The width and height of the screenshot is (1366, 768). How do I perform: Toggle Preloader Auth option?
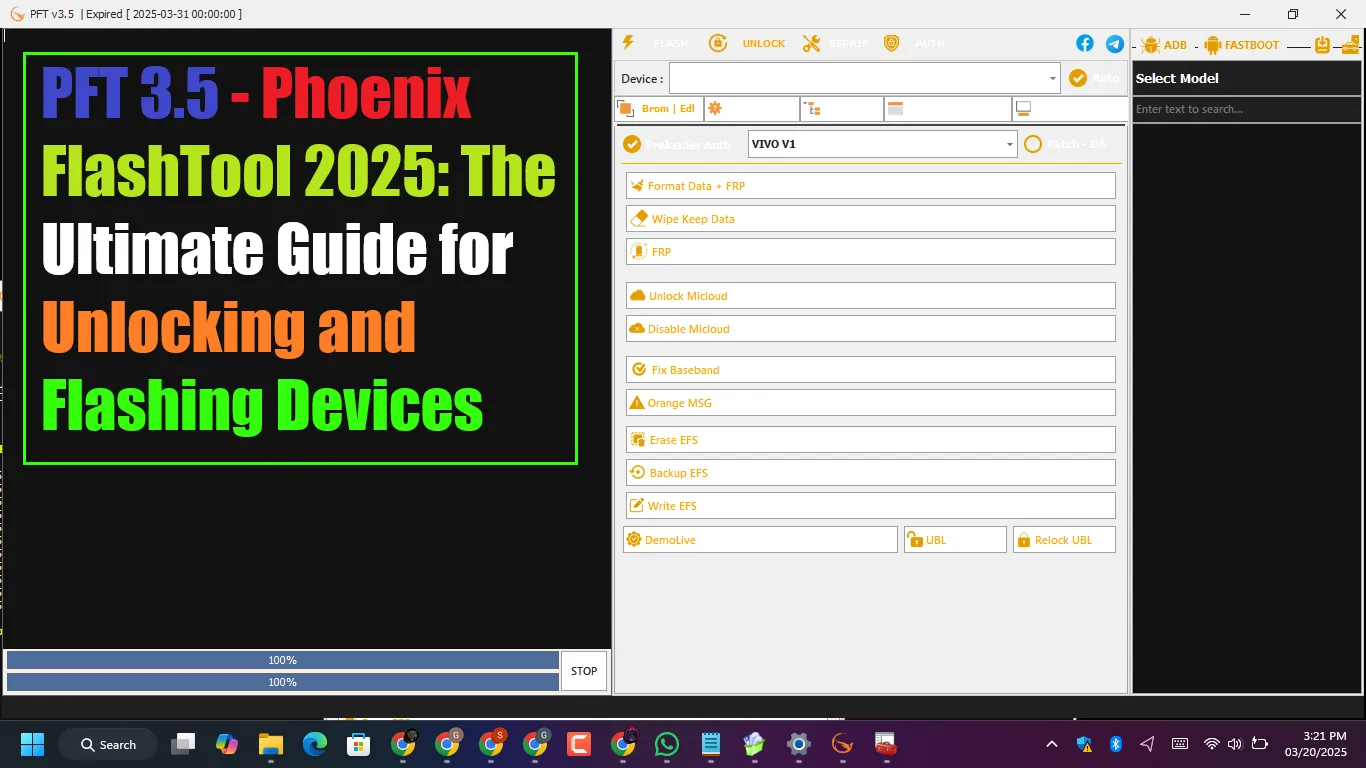coord(677,144)
